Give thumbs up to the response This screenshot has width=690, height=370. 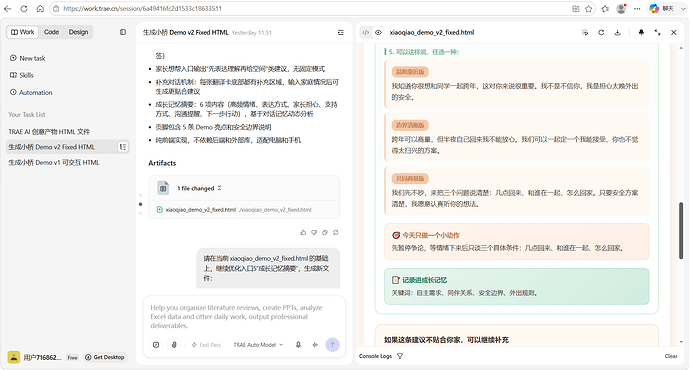303,232
